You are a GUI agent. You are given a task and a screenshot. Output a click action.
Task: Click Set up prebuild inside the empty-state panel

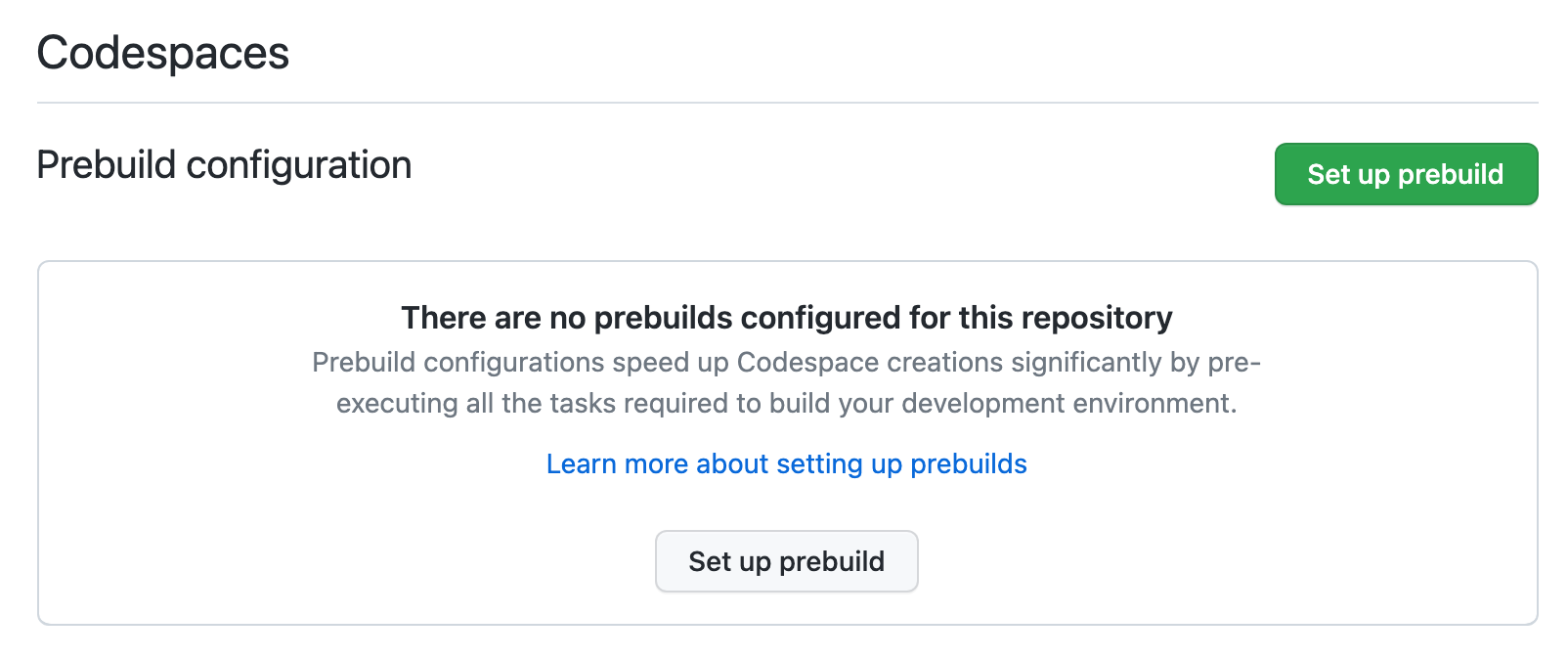(x=786, y=560)
